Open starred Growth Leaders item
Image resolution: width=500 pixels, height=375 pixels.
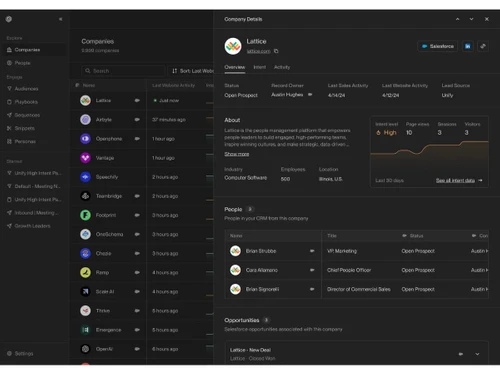[33, 226]
